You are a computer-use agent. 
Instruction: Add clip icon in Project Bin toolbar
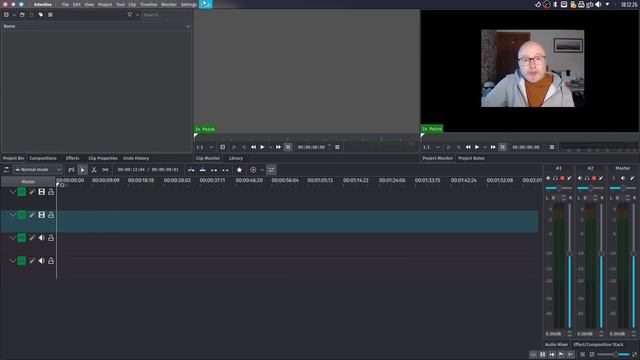click(x=6, y=15)
